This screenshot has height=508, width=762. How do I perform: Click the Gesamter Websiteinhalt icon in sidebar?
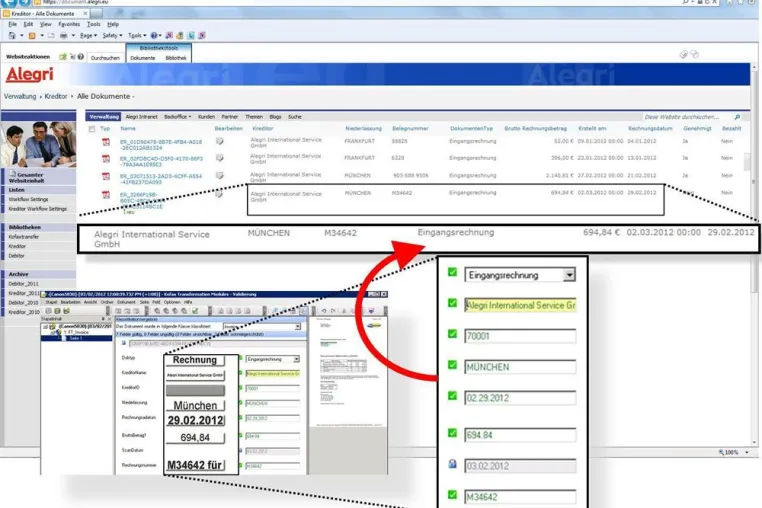(13, 174)
